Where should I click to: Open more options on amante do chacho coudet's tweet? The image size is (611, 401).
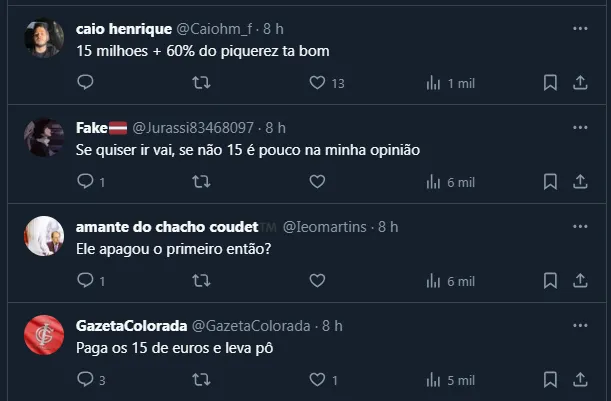pos(580,227)
